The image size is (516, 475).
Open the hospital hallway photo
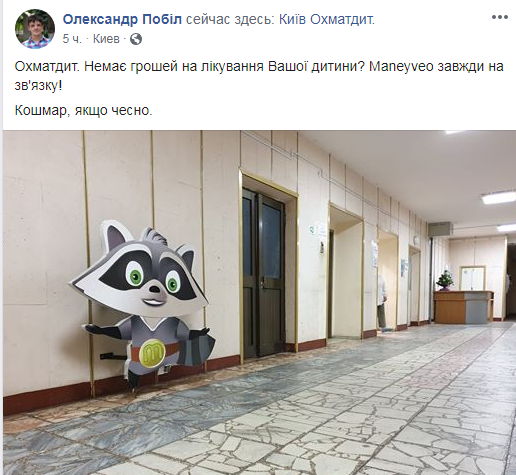(x=259, y=303)
